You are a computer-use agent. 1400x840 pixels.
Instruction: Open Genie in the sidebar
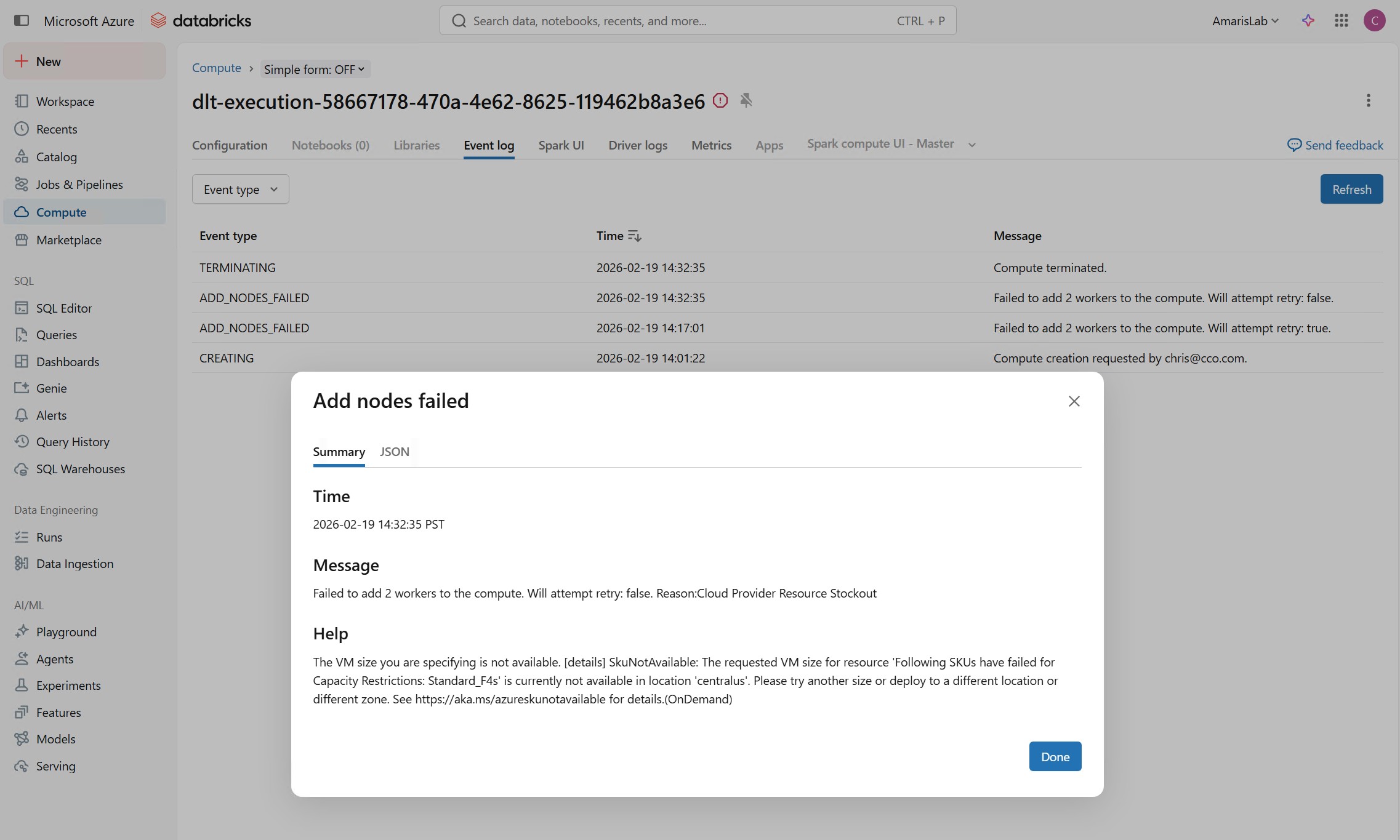(51, 388)
